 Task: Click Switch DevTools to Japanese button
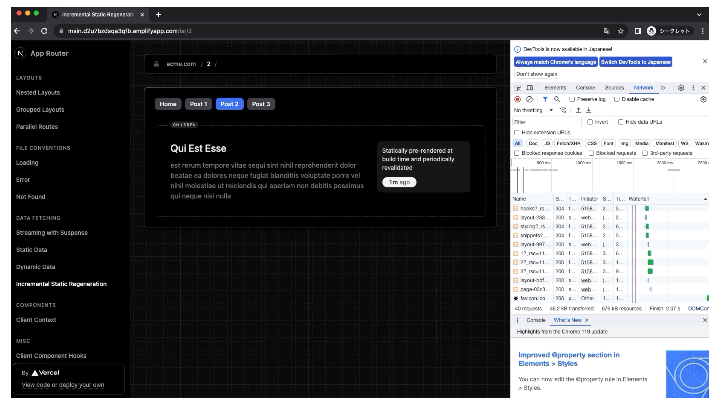(x=636, y=62)
